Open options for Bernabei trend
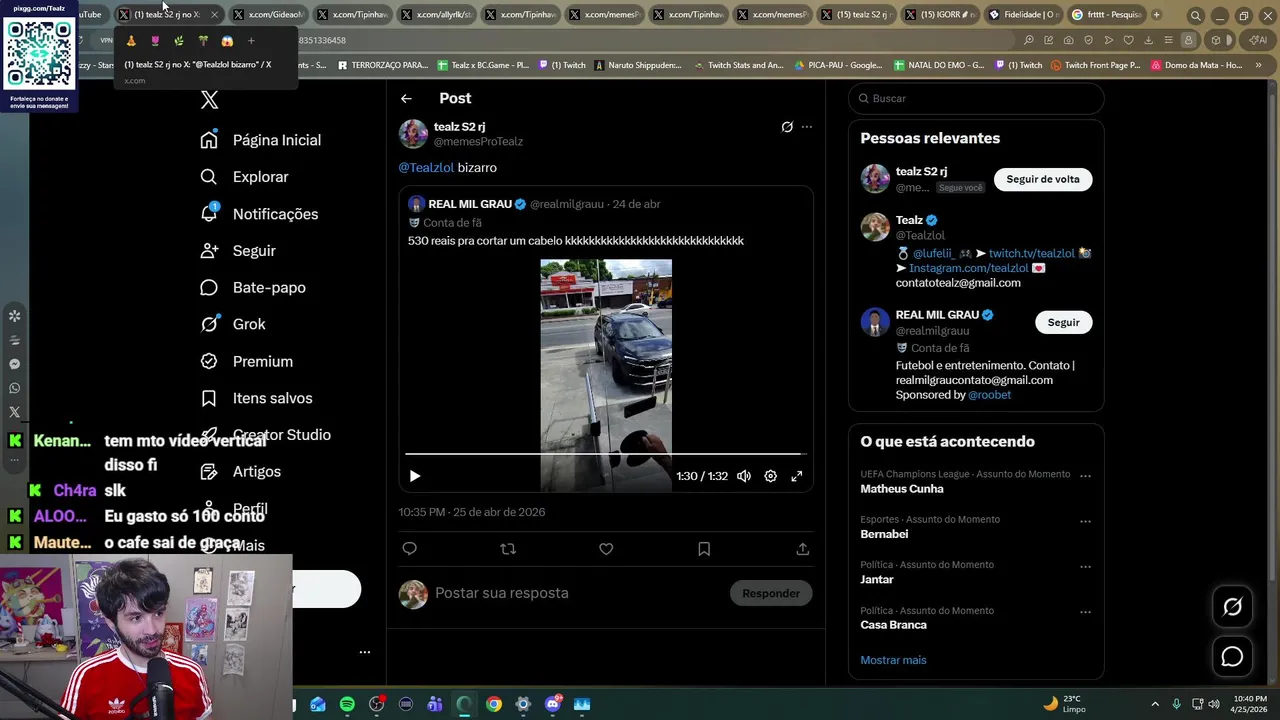 tap(1085, 522)
